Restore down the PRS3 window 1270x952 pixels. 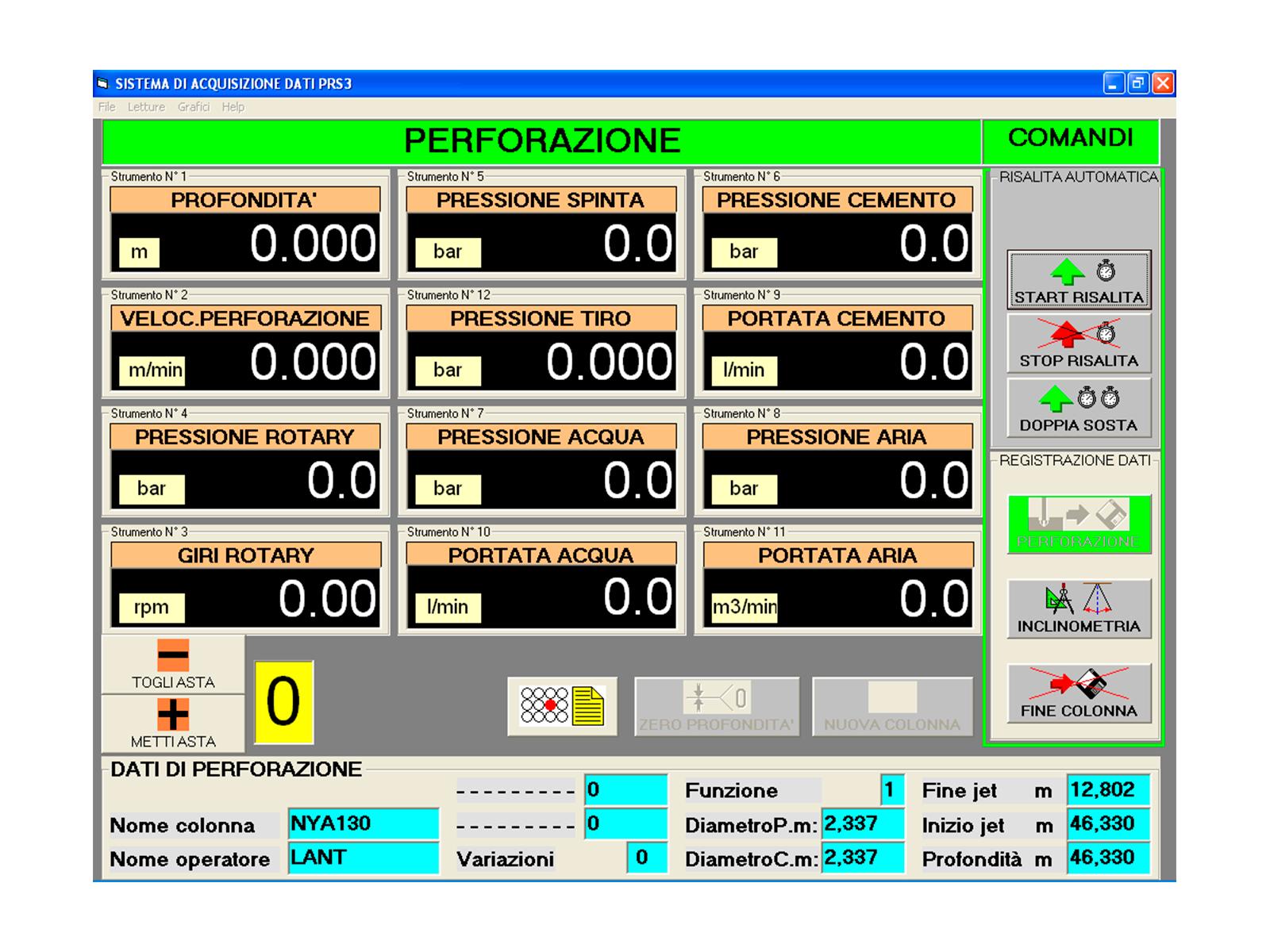coord(1138,83)
